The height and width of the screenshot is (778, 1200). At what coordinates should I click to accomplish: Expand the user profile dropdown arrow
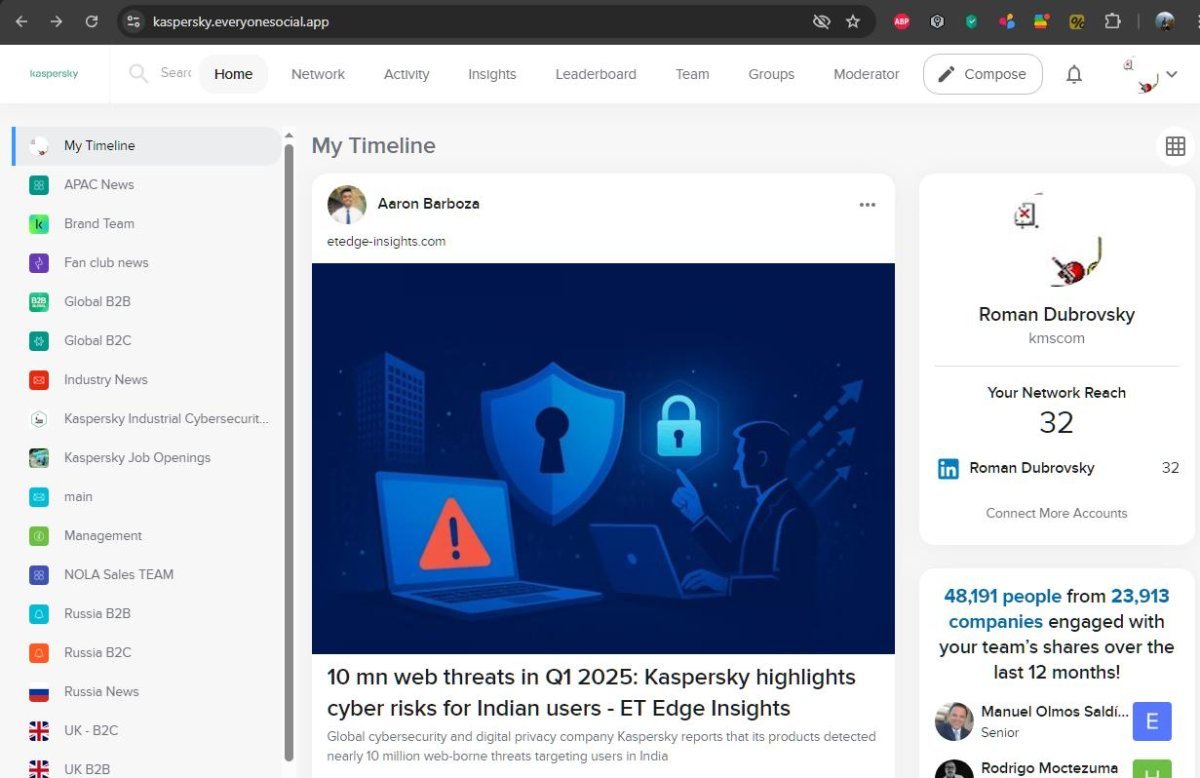click(x=1172, y=74)
